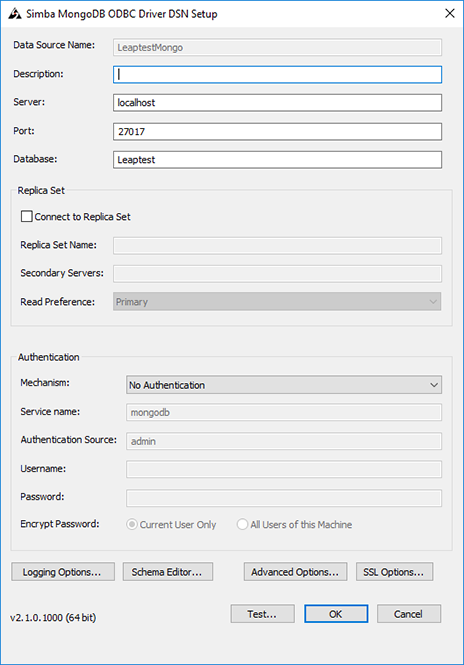This screenshot has height=665, width=464.
Task: Click the Username input field
Action: pos(284,469)
